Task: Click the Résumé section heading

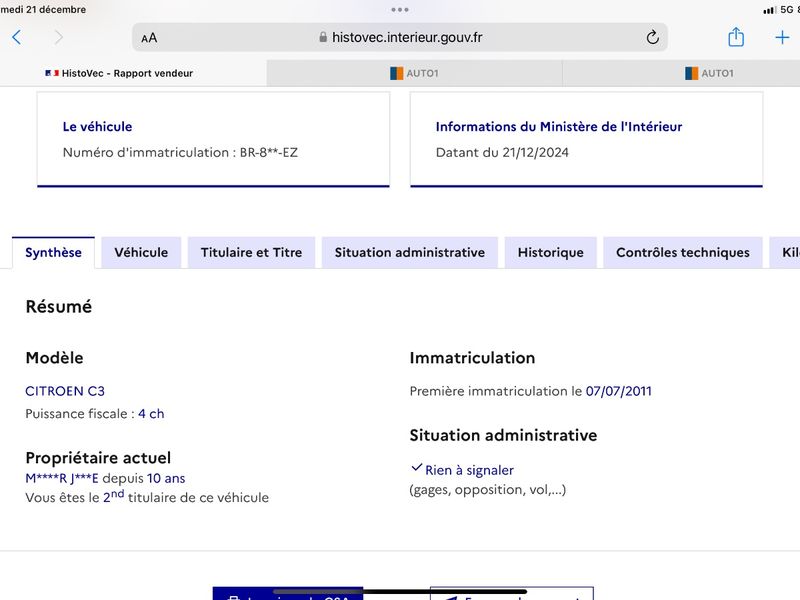Action: [59, 307]
